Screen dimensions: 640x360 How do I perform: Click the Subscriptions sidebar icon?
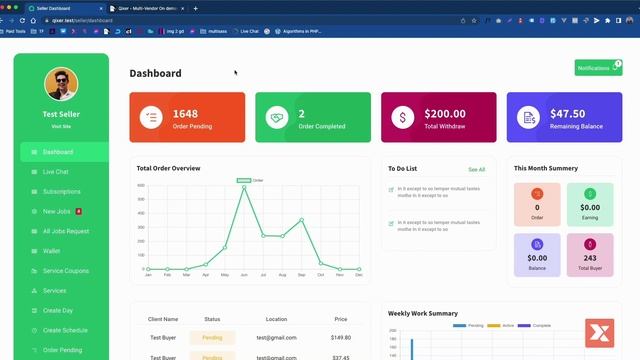pos(34,191)
